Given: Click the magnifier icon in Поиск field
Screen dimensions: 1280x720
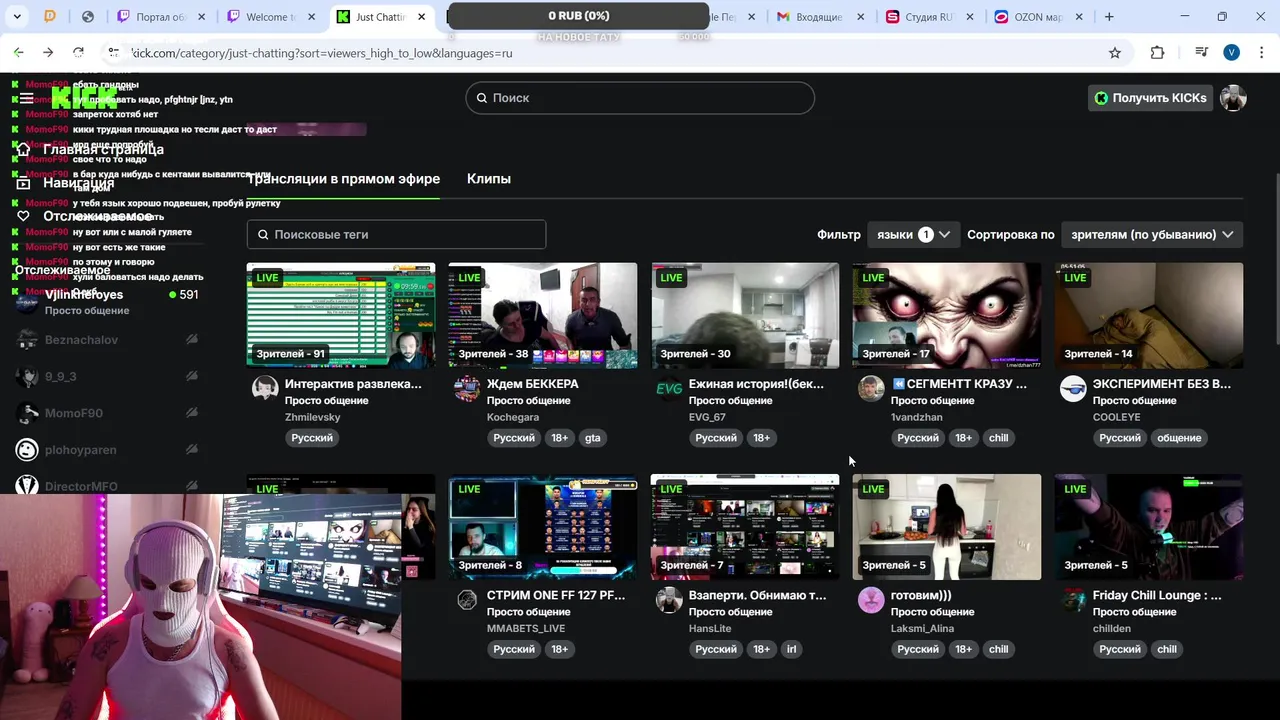Looking at the screenshot, I should pyautogui.click(x=482, y=98).
